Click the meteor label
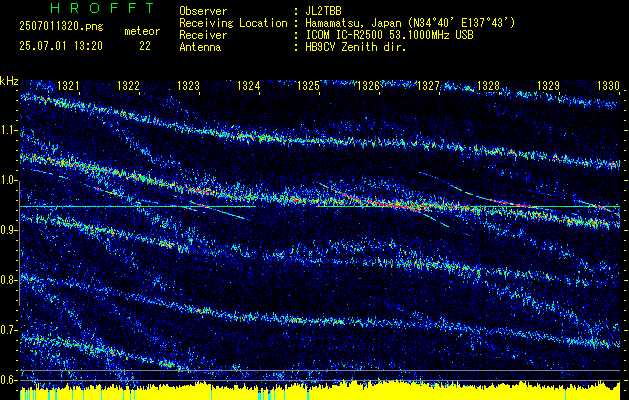 coord(142,31)
